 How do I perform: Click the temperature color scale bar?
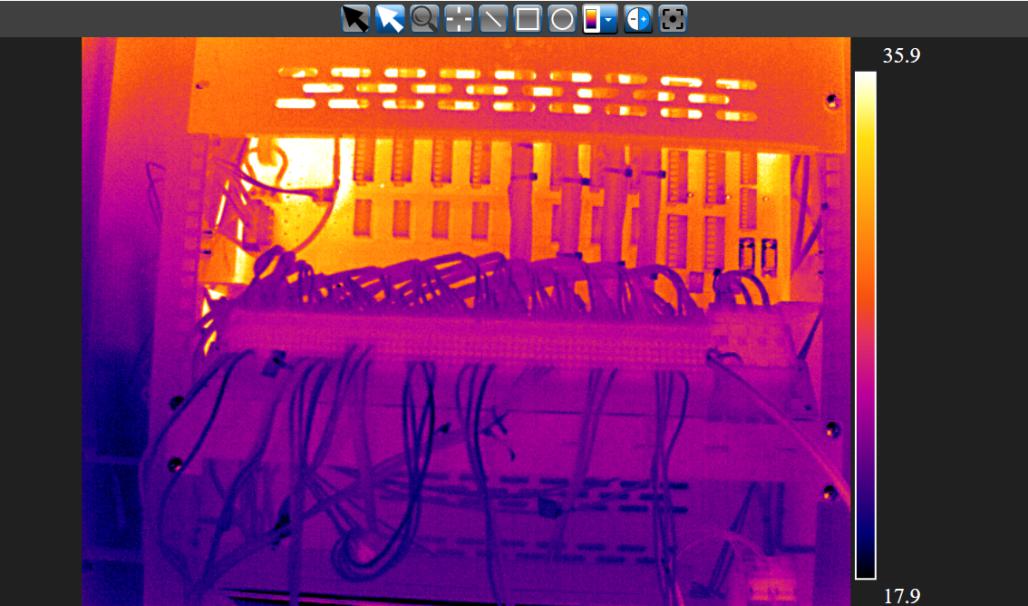pyautogui.click(x=865, y=325)
